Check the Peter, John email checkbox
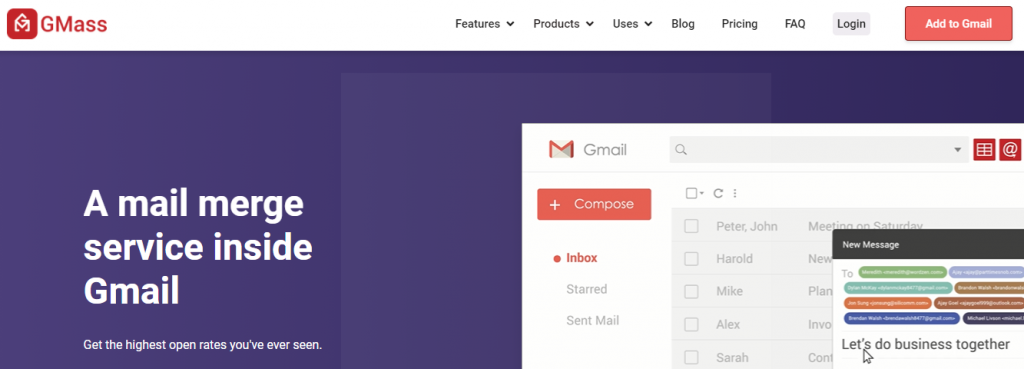Viewport: 1024px width, 369px height. [691, 227]
